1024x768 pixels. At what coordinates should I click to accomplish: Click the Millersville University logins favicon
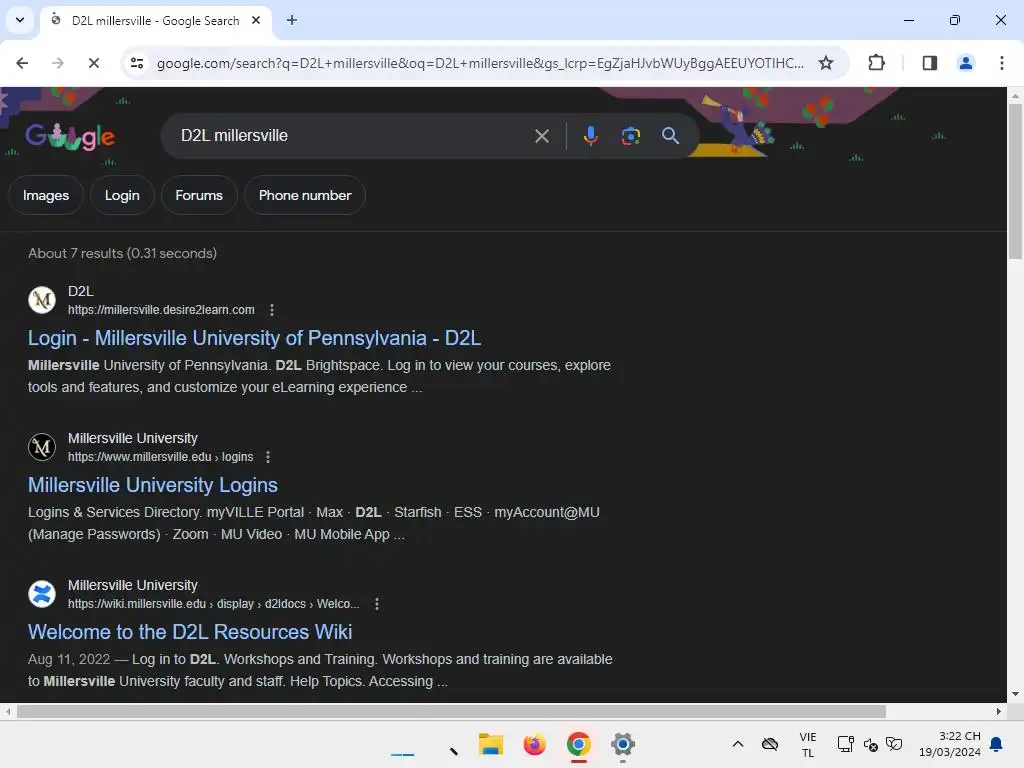(x=42, y=447)
